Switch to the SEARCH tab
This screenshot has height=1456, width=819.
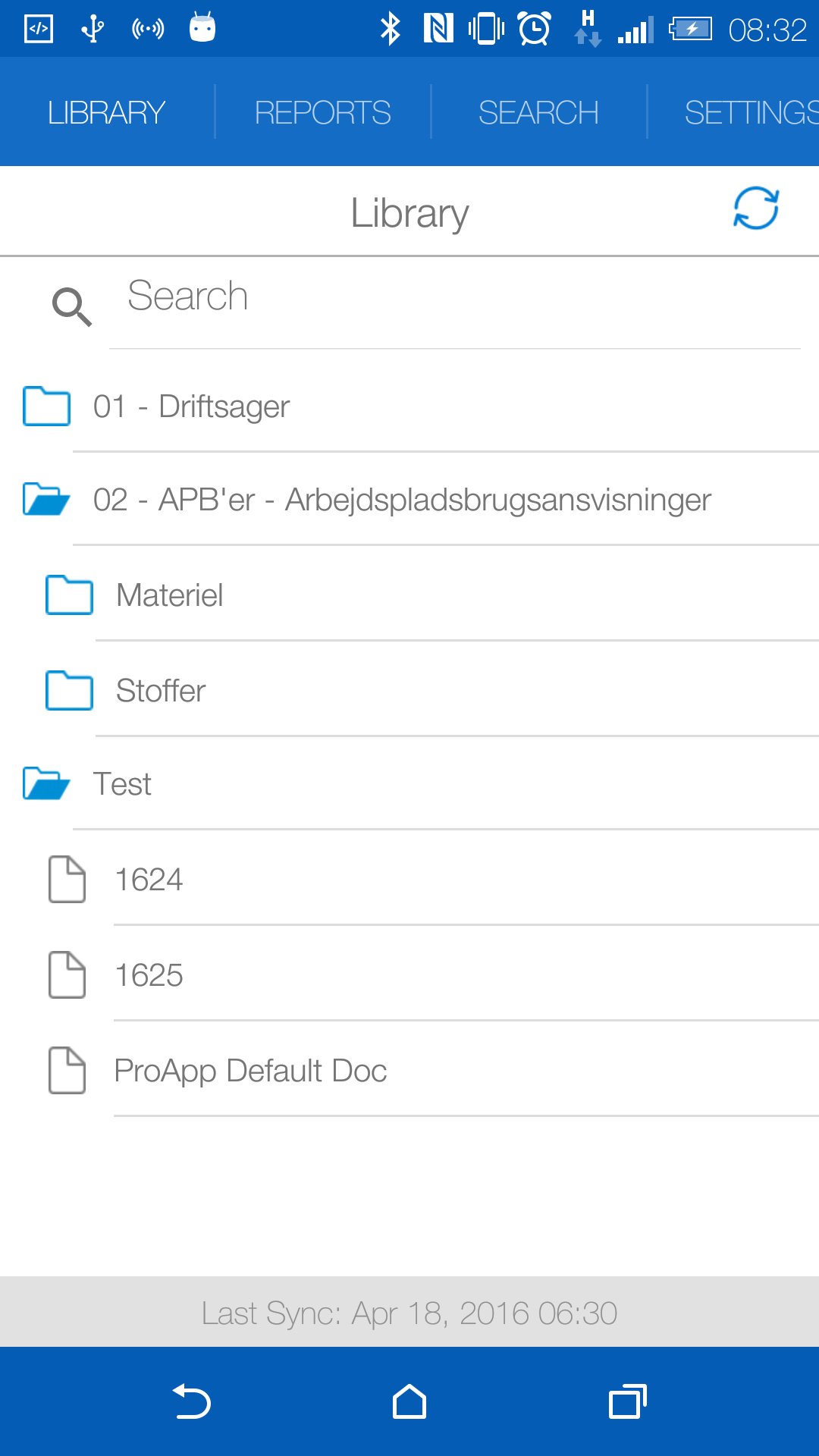pos(538,111)
